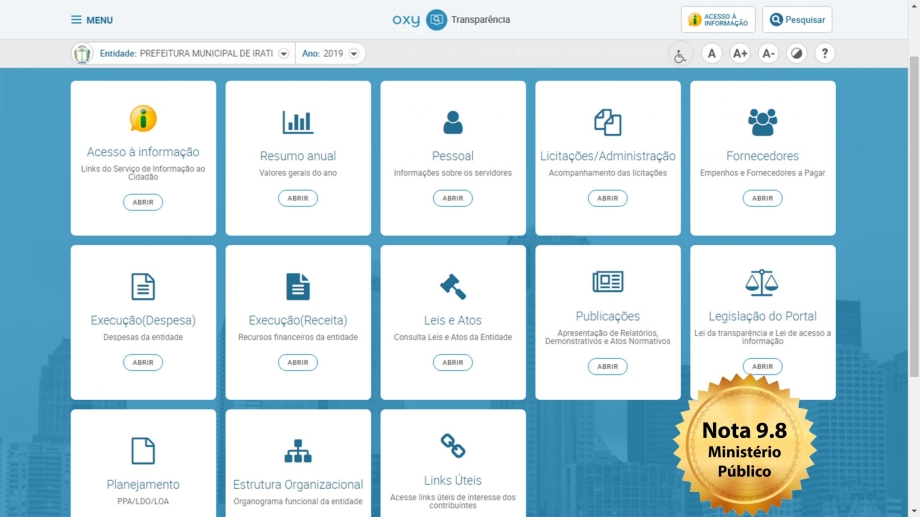Open Pessoal with ABRIR
920x517 pixels.
452,198
